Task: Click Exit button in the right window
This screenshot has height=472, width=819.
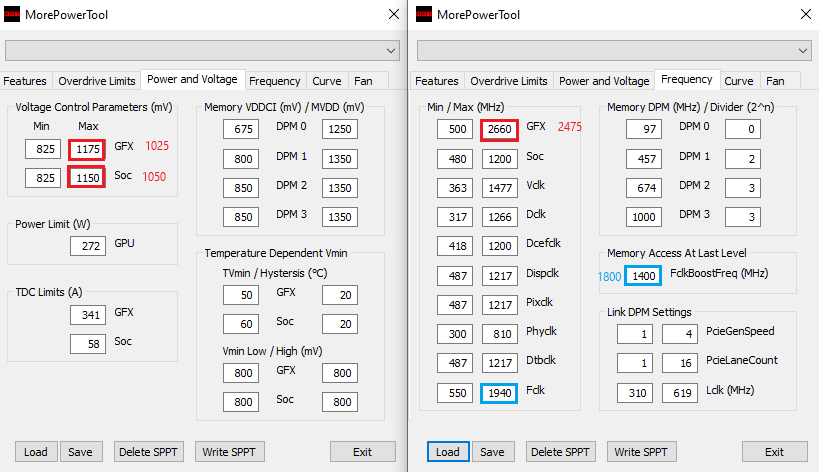Action: pyautogui.click(x=775, y=452)
